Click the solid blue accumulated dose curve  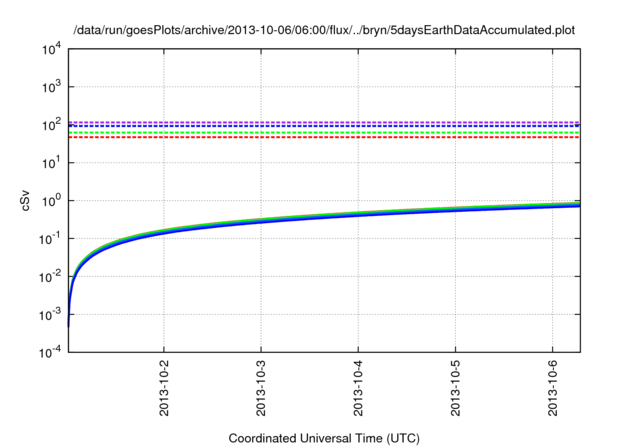pyautogui.click(x=360, y=217)
